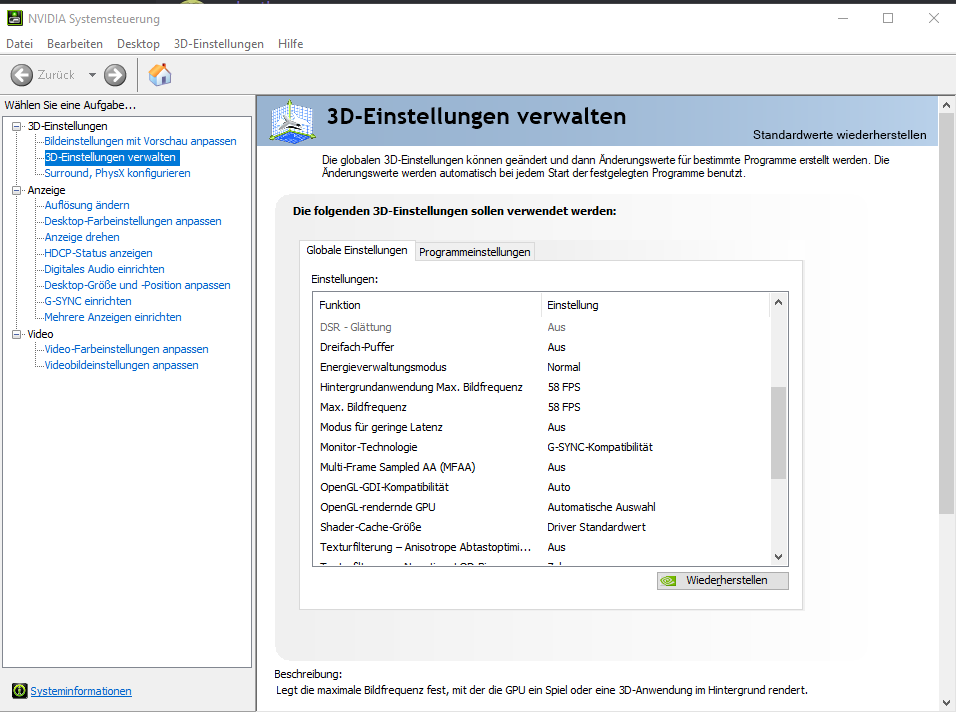Click the Funktion column header
The image size is (956, 713).
coord(427,305)
